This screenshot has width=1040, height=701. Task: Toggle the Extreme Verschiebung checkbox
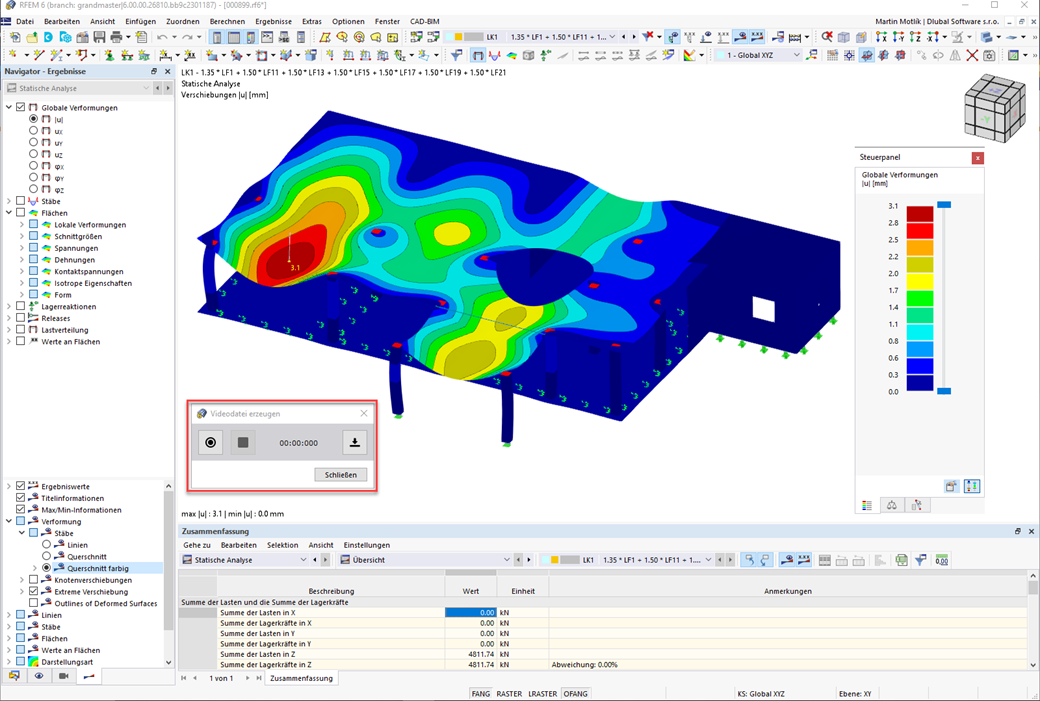pos(33,592)
